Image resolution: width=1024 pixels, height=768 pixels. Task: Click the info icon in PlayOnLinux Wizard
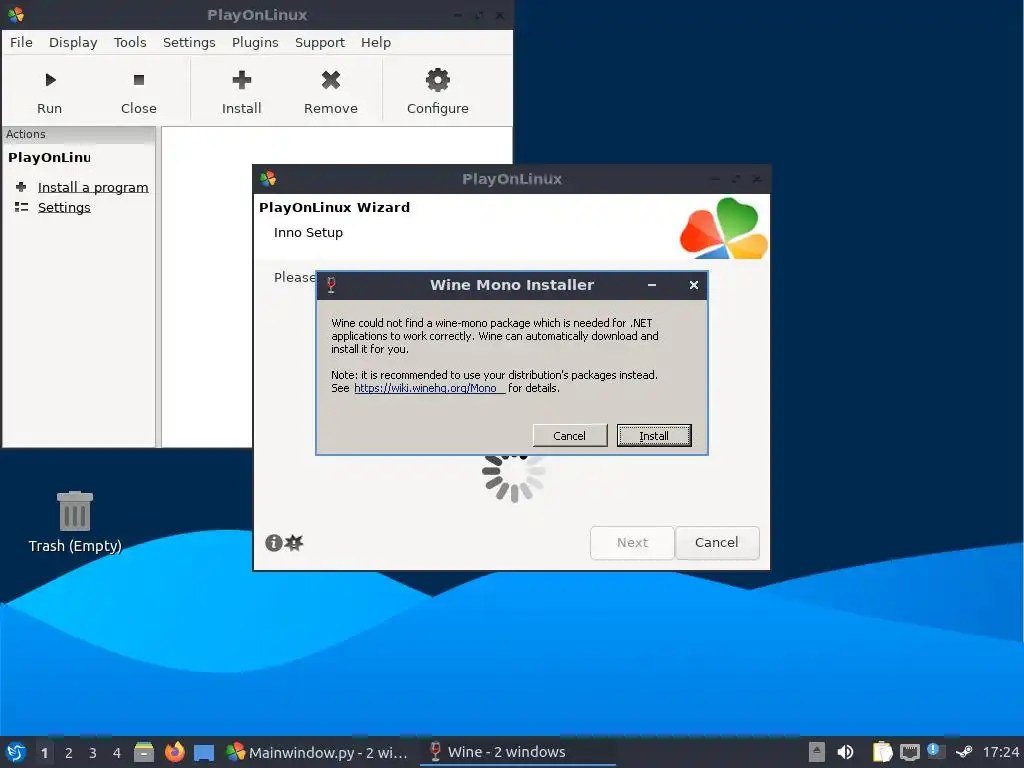point(274,543)
